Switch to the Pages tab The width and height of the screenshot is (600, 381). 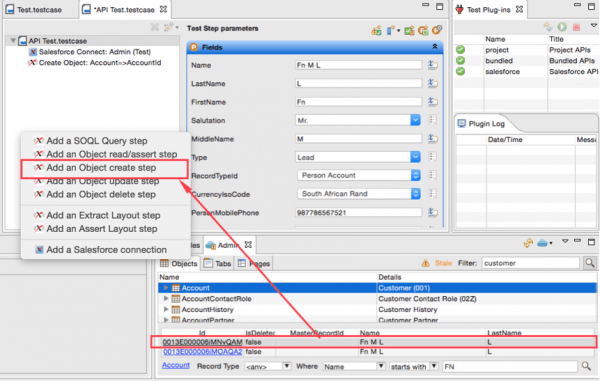click(x=254, y=264)
